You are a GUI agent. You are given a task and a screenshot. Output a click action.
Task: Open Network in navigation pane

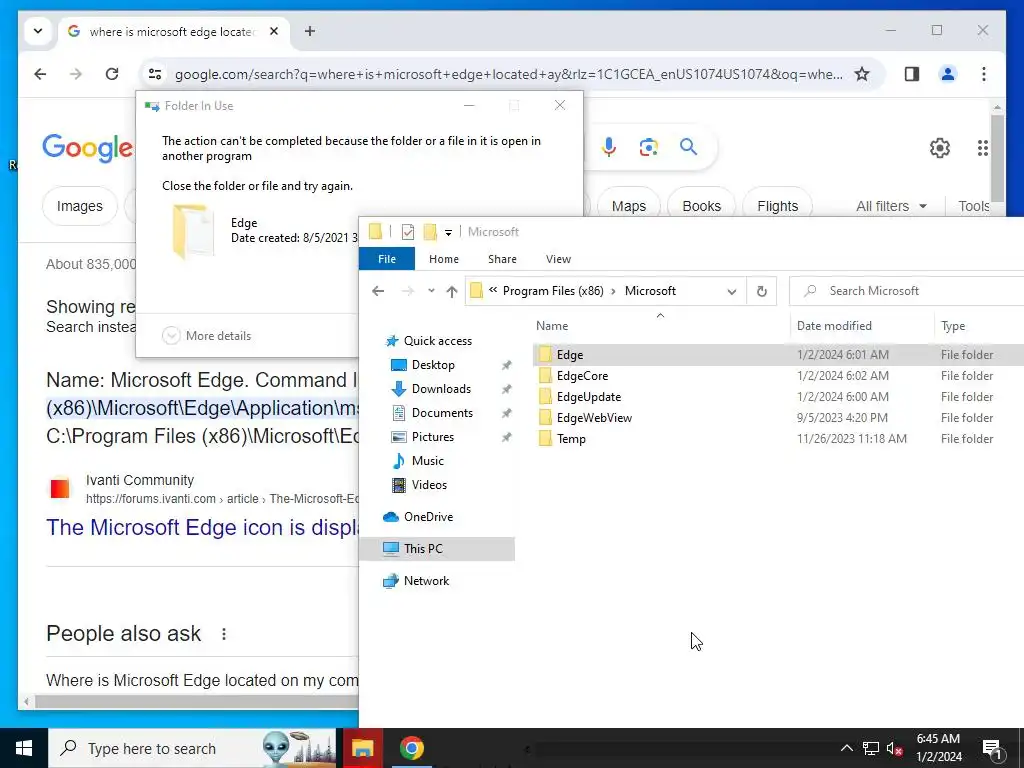coord(426,581)
